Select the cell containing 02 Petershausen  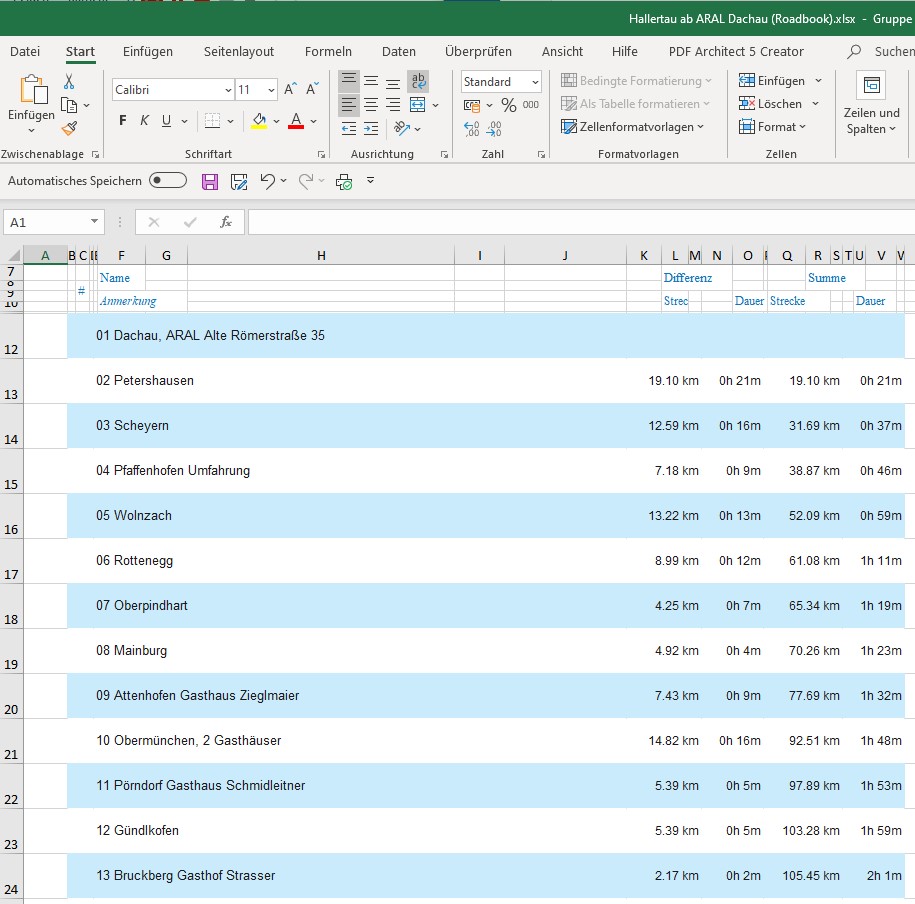(x=145, y=381)
